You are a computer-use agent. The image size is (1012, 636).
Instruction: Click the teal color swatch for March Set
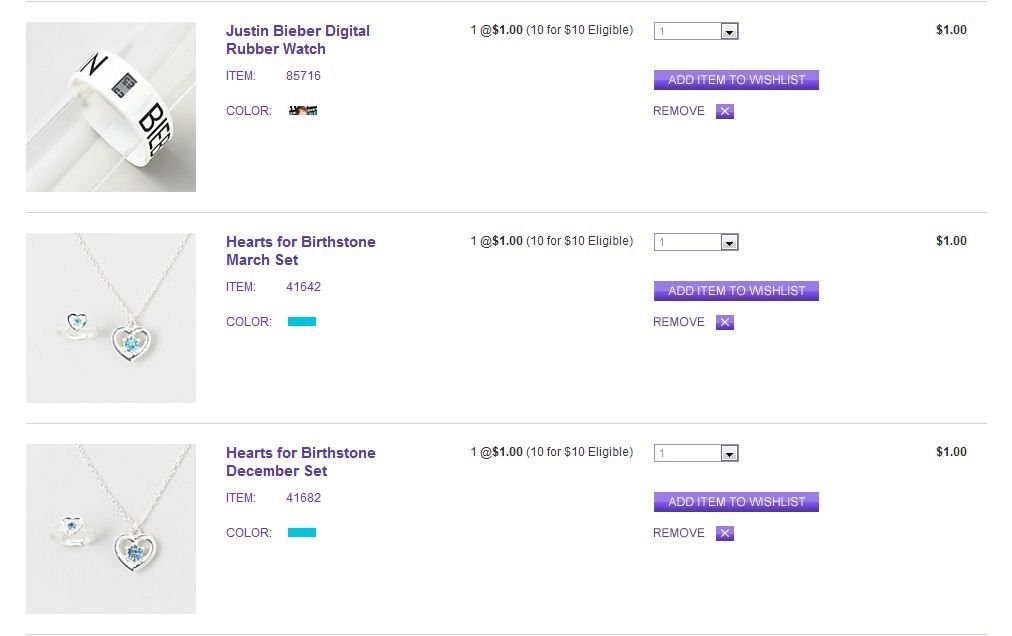coord(302,322)
